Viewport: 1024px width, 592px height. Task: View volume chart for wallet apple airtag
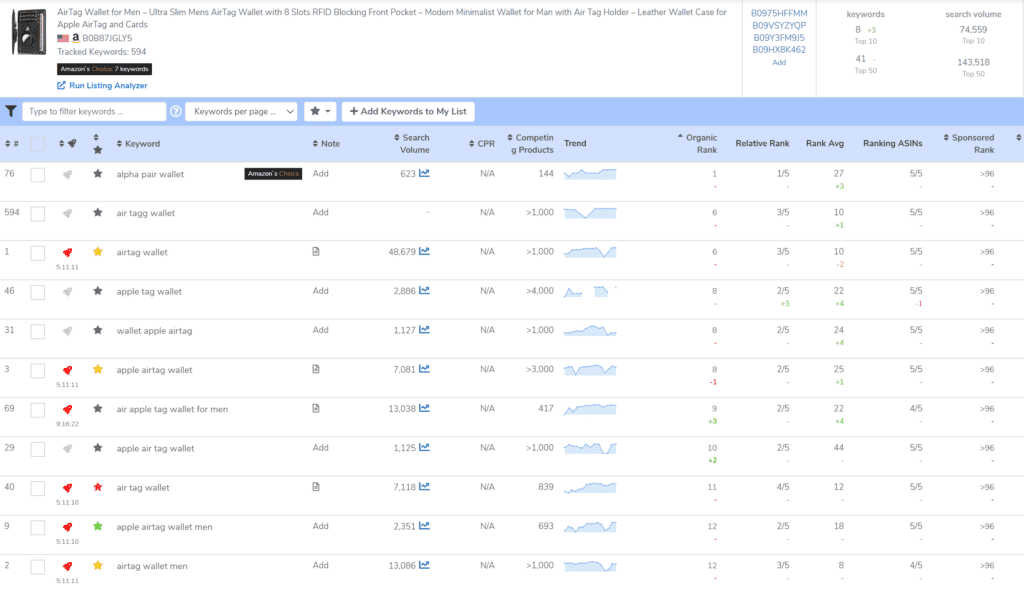point(424,330)
